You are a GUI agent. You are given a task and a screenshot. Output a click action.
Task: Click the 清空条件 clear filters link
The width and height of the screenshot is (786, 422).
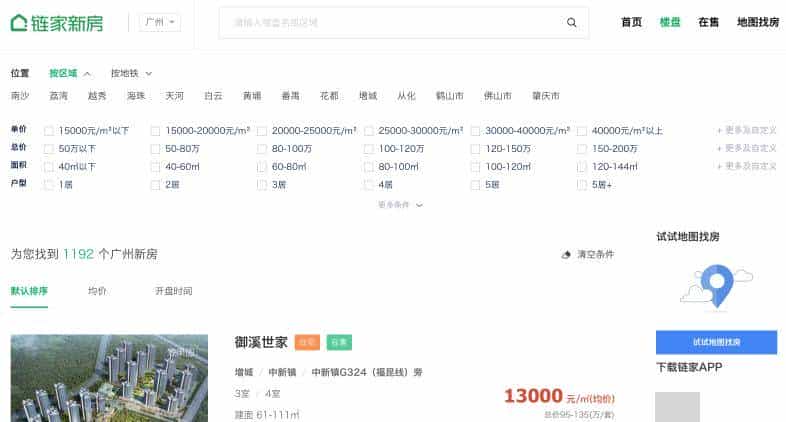[595, 255]
